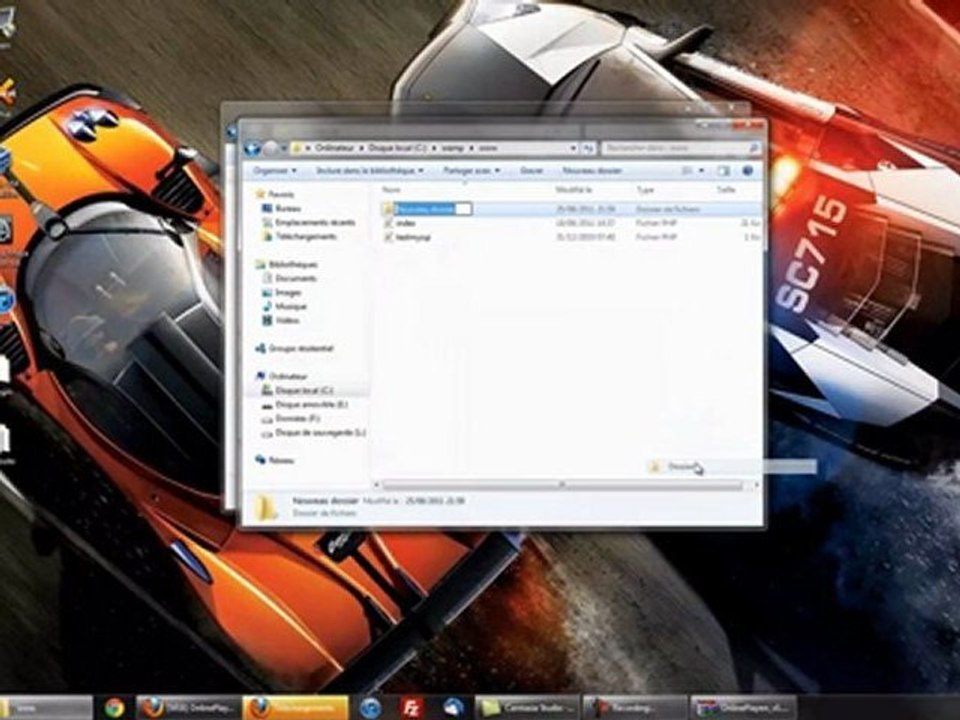960x720 pixels.
Task: Click the Graver toolbar button
Action: pyautogui.click(x=531, y=171)
